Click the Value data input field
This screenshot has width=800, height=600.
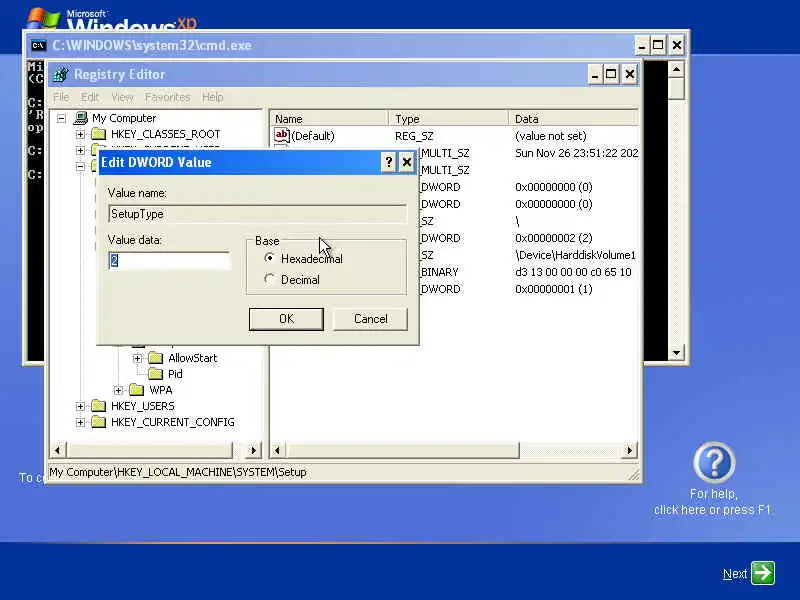(169, 261)
